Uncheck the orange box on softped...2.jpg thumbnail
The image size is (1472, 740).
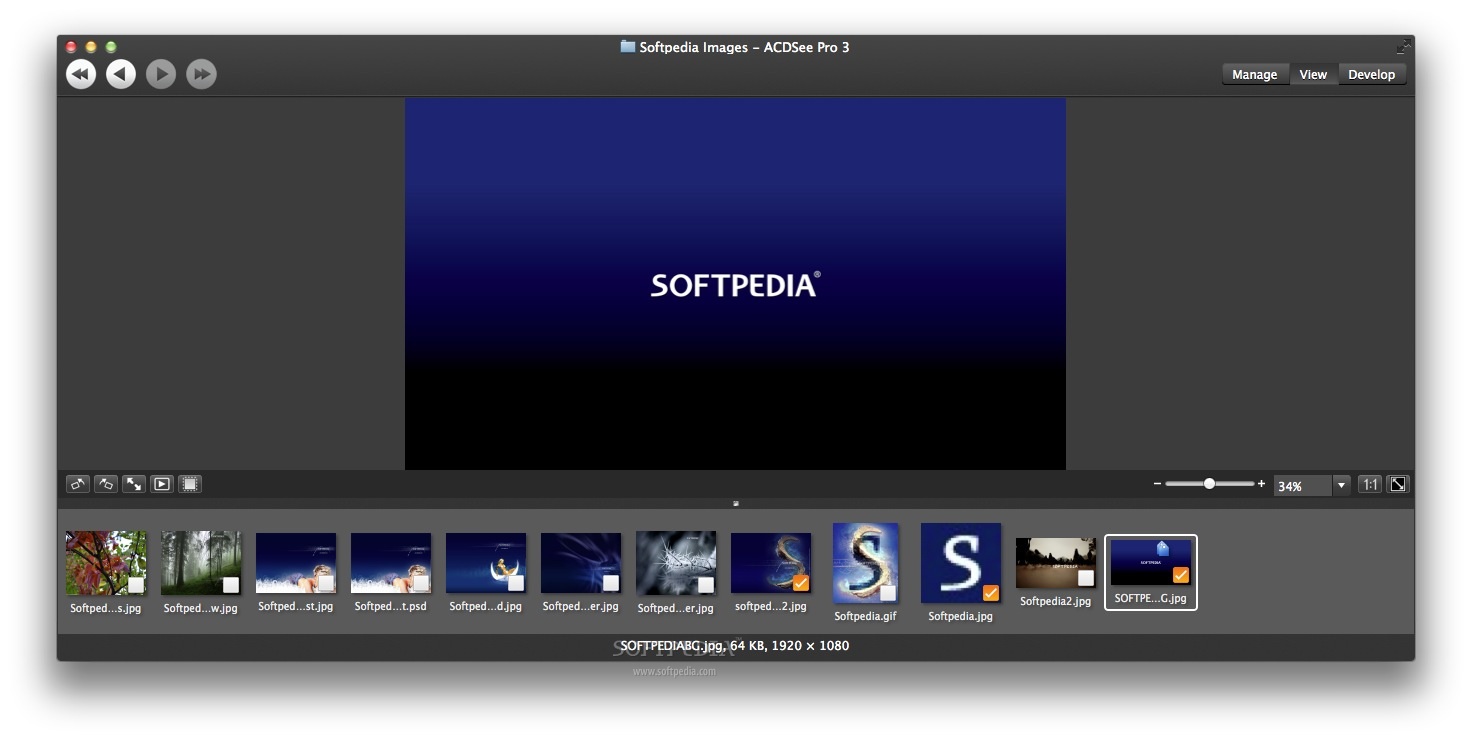801,583
